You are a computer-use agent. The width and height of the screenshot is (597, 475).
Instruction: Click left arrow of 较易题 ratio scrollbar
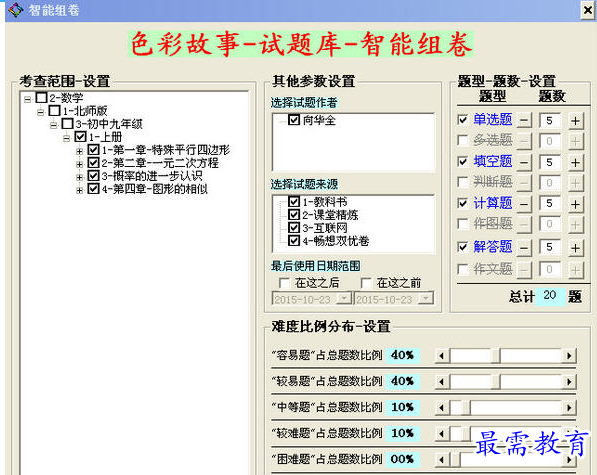442,382
